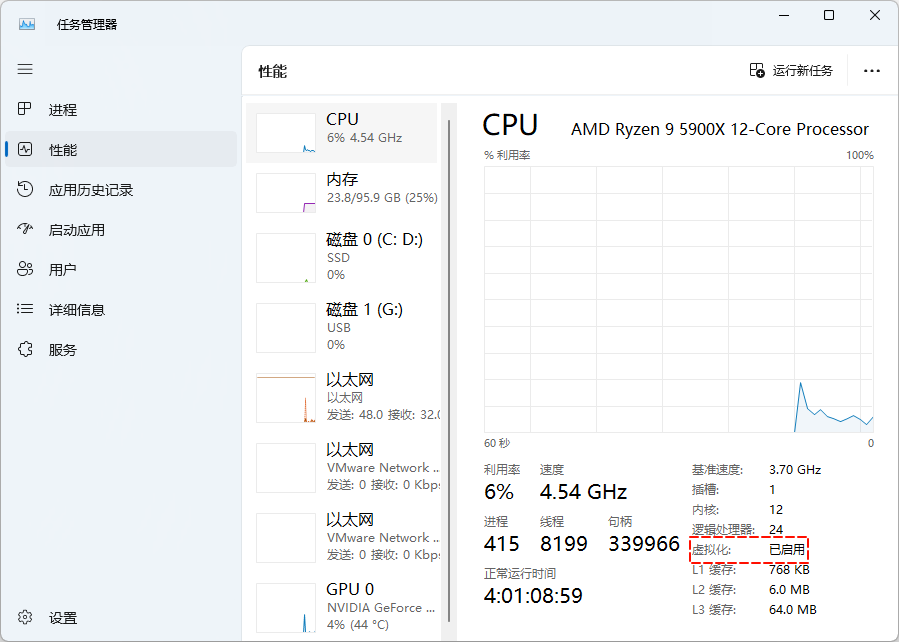Open the three-dot more options menu
Viewport: 899px width, 642px height.
point(871,71)
